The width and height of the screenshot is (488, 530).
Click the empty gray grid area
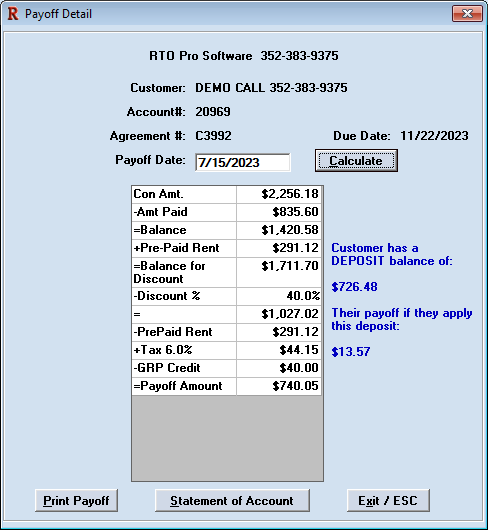[x=227, y=438]
